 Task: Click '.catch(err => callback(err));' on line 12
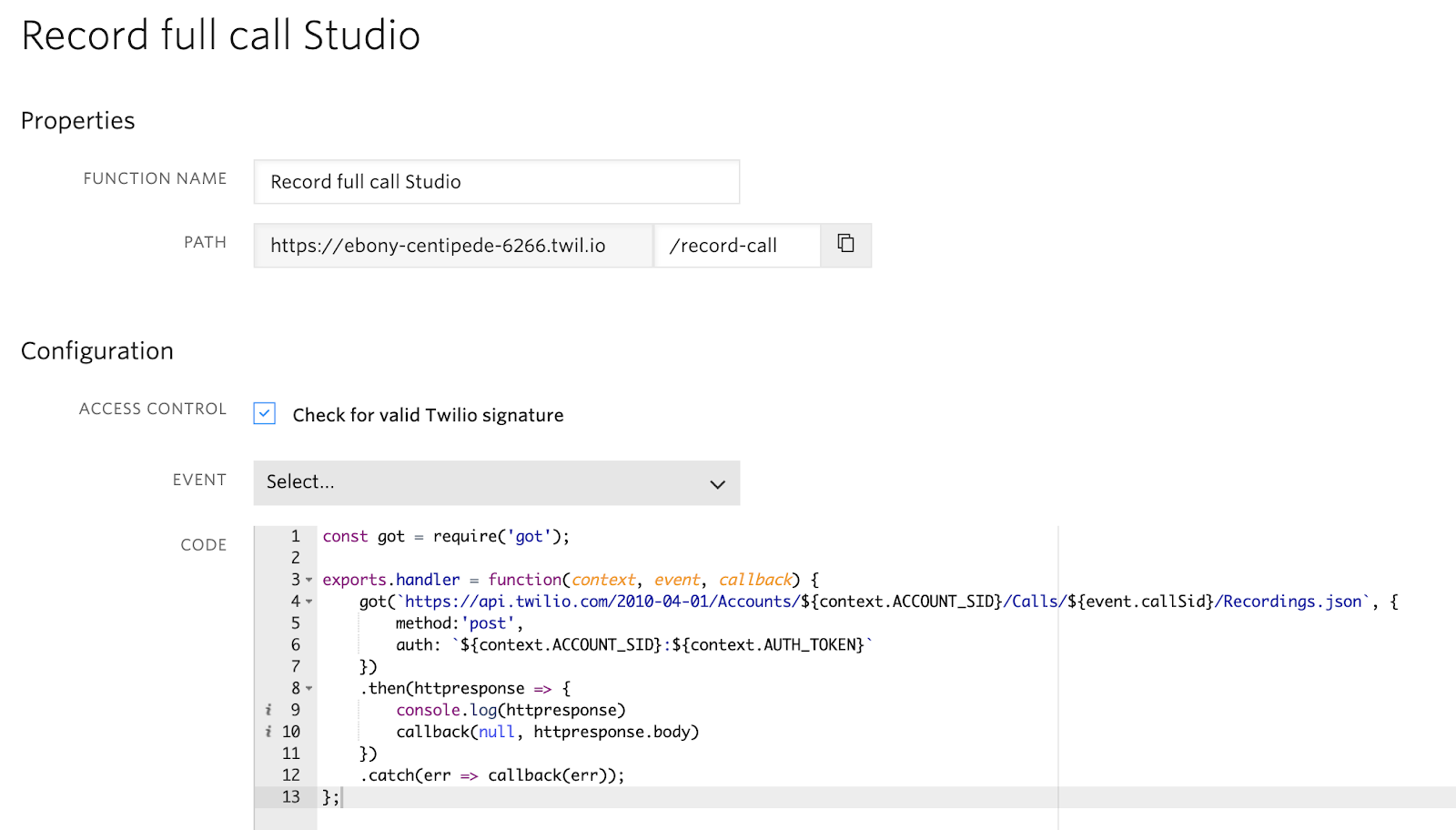[492, 775]
